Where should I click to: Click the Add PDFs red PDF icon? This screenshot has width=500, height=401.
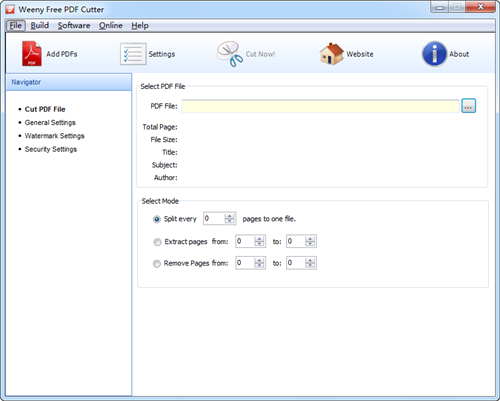[32, 53]
